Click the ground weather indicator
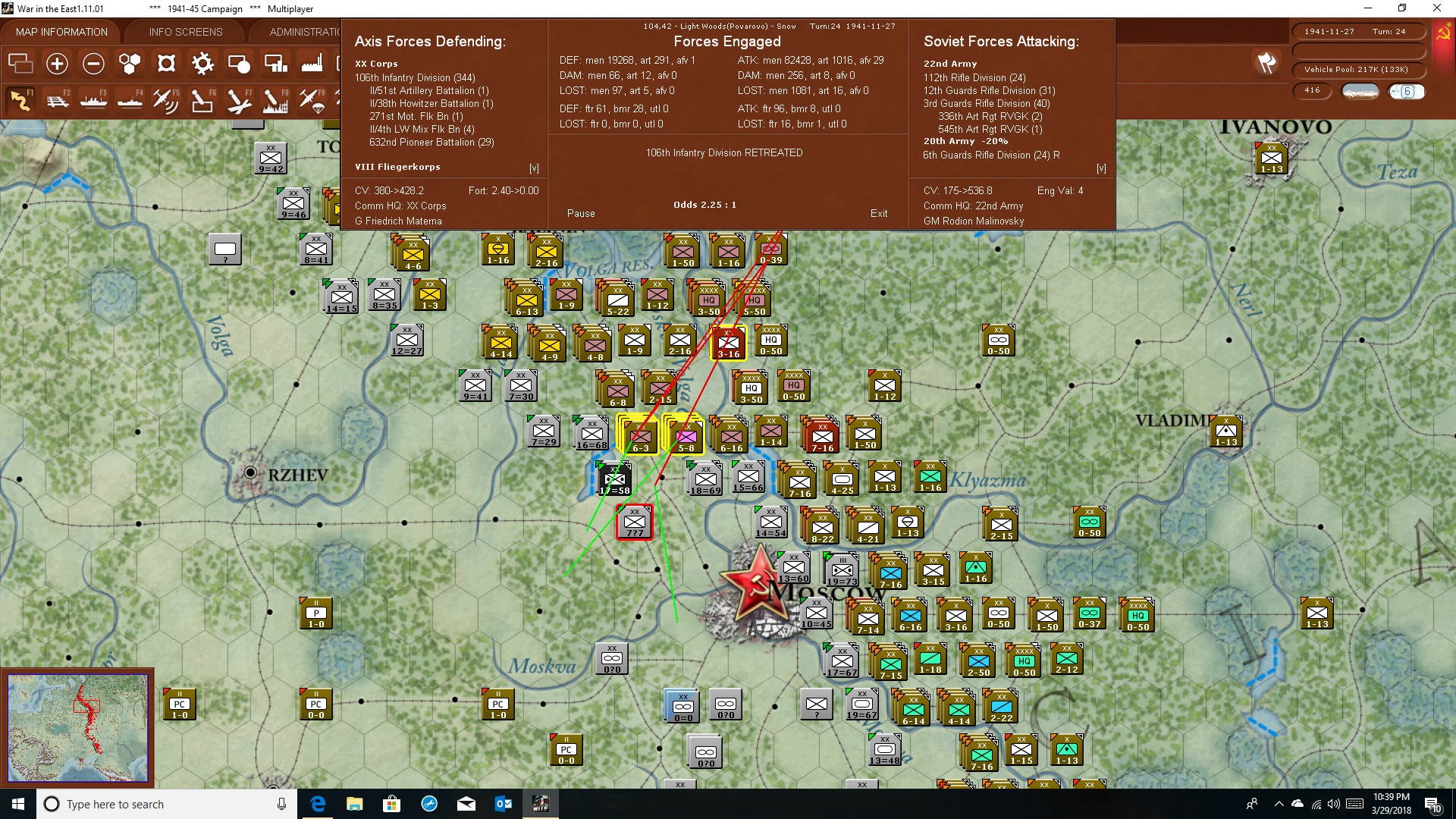Screen dimensions: 1456x819 1360,91
